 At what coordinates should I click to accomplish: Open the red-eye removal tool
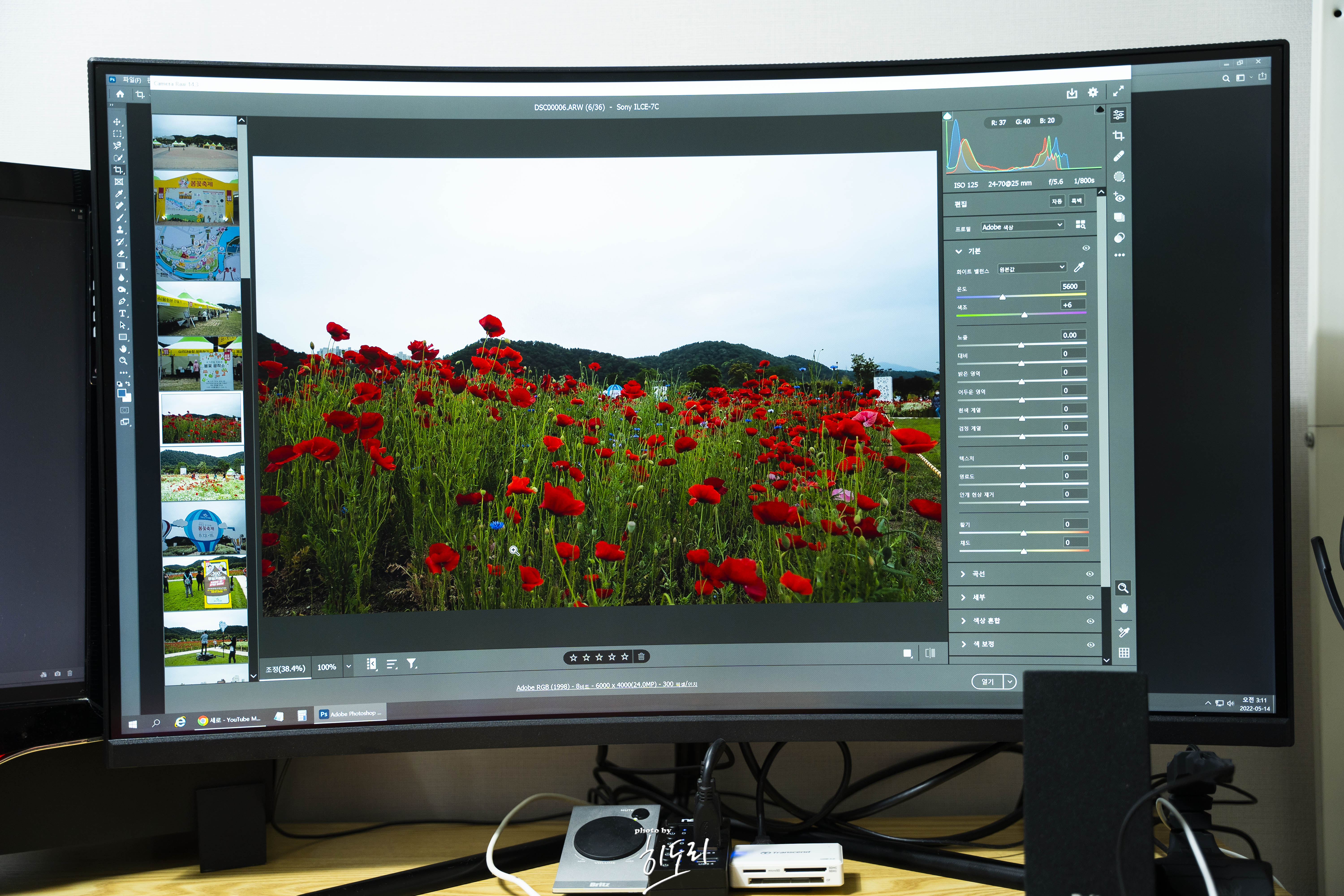[1119, 197]
